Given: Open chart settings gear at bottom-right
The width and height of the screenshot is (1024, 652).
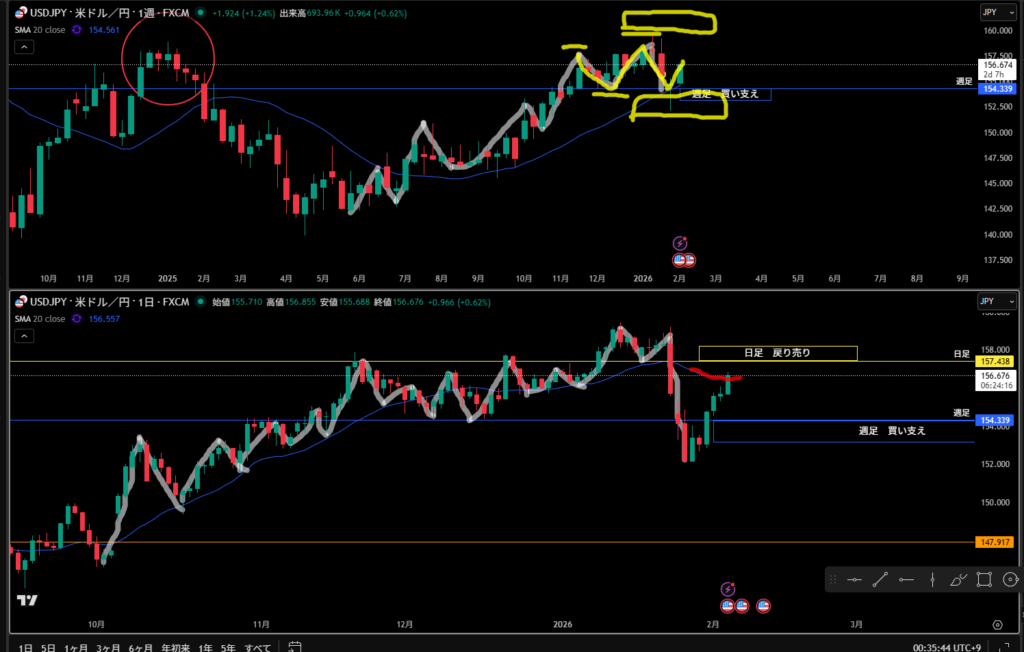Looking at the screenshot, I should 997,624.
